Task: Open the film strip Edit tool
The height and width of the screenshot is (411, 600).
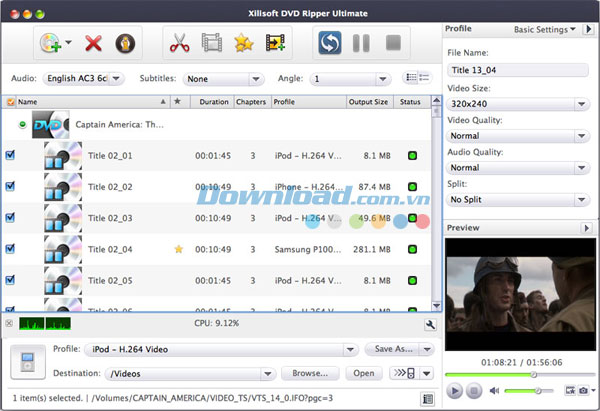Action: click(x=212, y=42)
